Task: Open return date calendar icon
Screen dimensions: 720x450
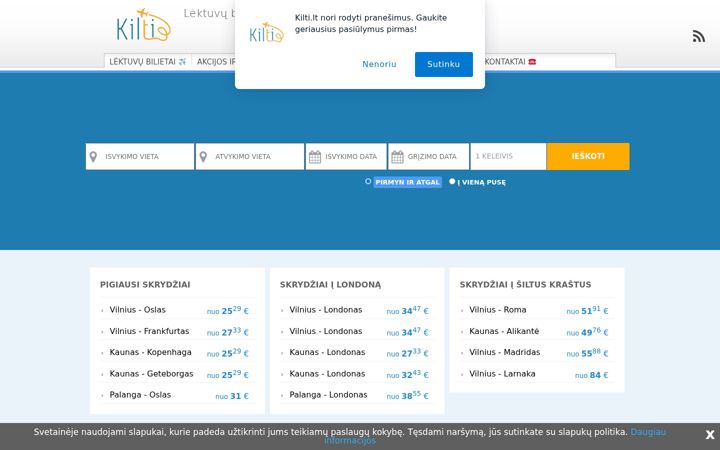Action: pos(397,157)
